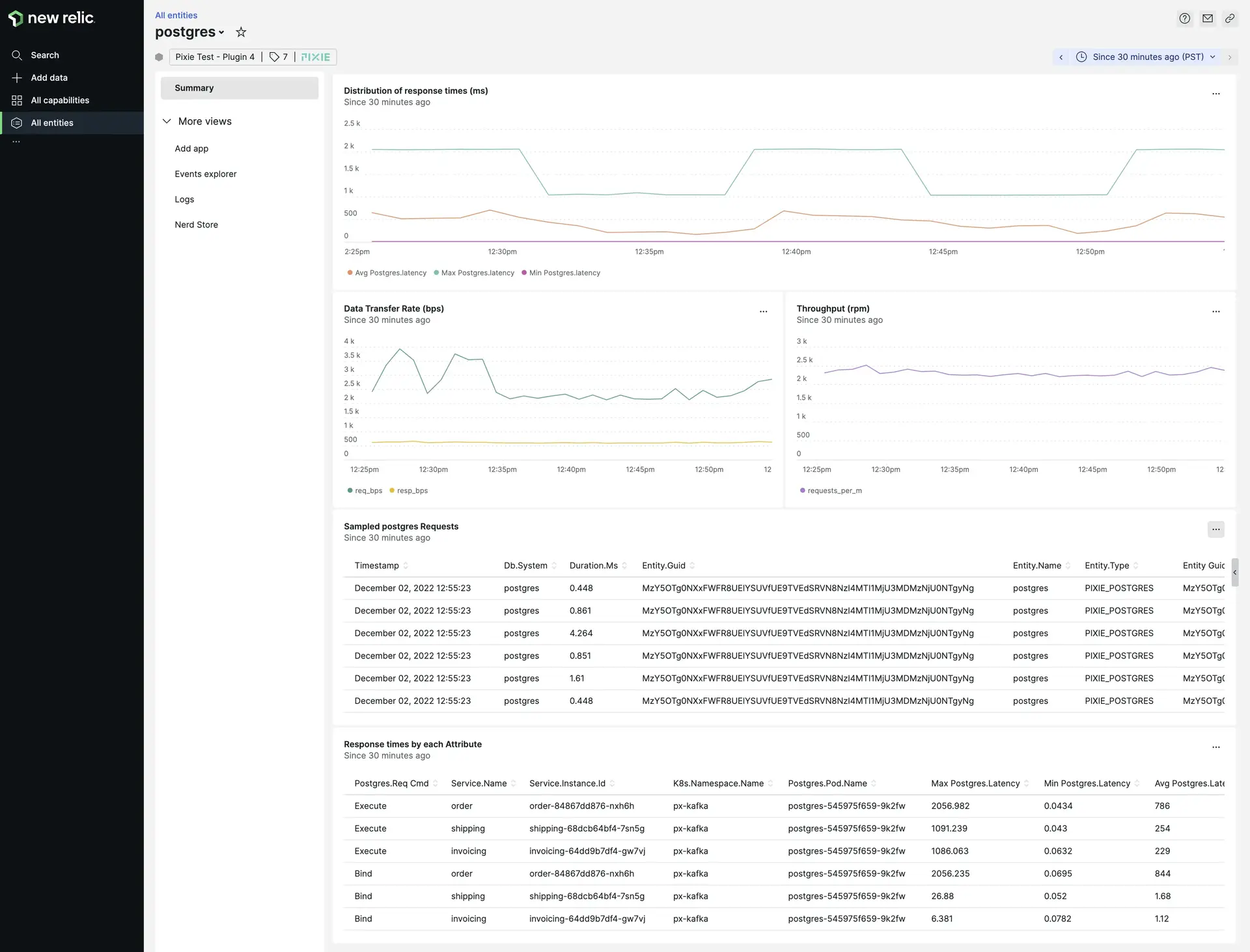Open the help question mark icon

click(1184, 18)
